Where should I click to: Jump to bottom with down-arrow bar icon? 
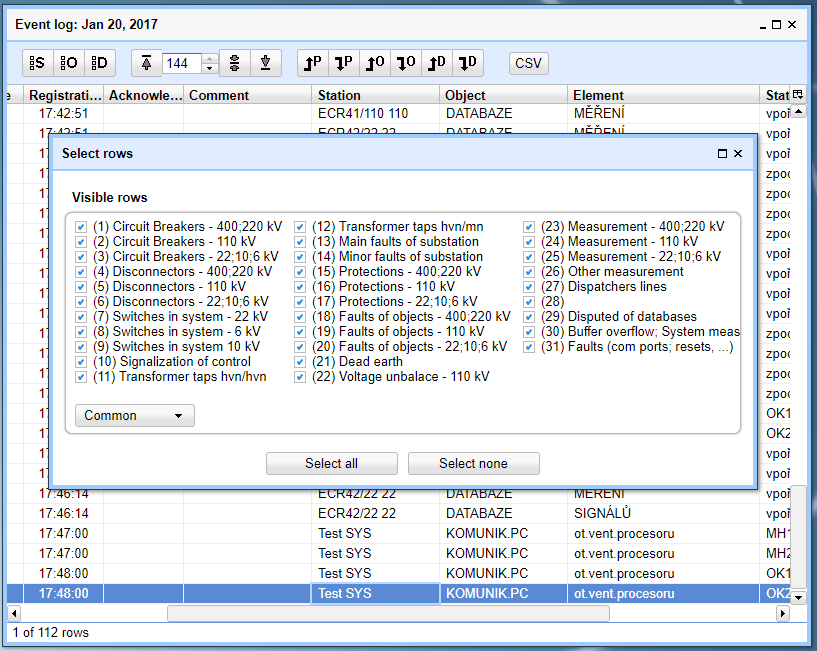(266, 63)
